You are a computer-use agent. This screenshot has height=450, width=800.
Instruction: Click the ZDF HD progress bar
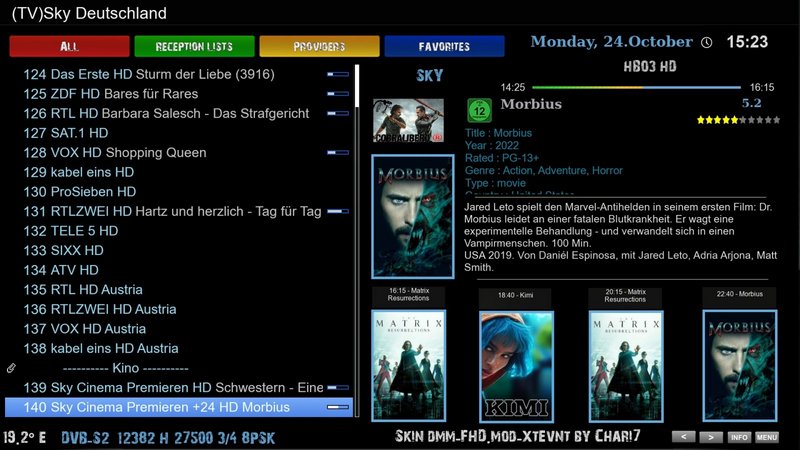[x=338, y=94]
